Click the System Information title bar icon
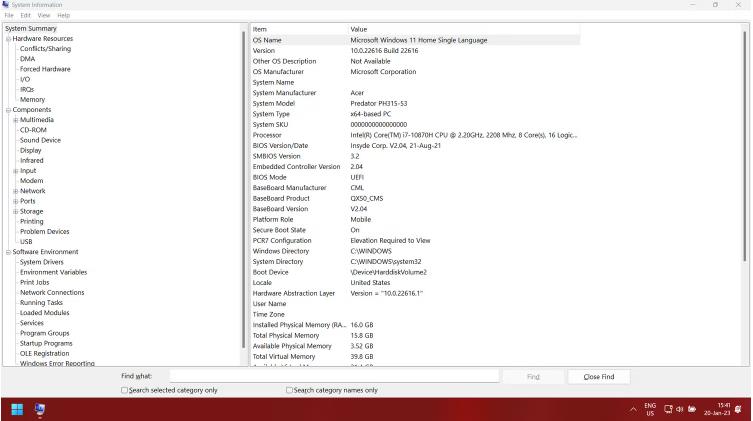 pyautogui.click(x=6, y=5)
